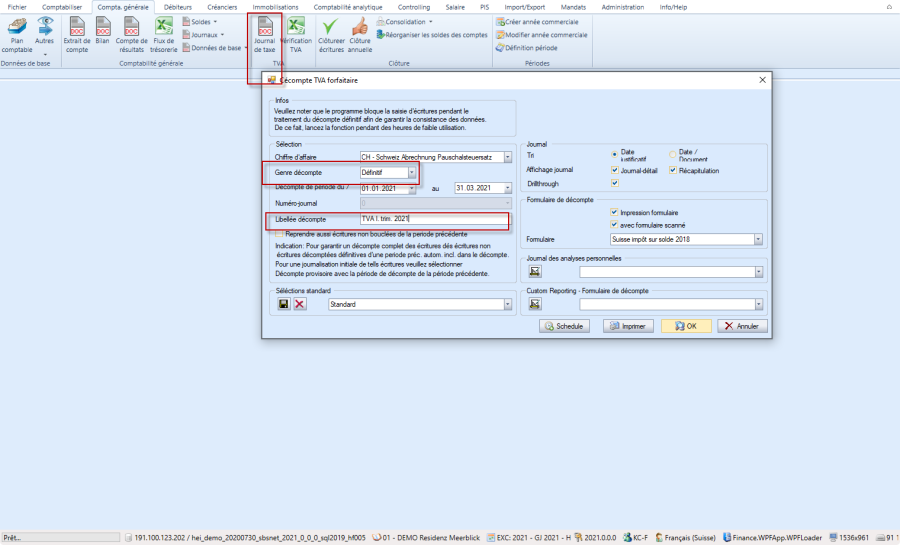This screenshot has height=545, width=900.
Task: Open the start date 01.01.2021 picker
Action: click(412, 188)
